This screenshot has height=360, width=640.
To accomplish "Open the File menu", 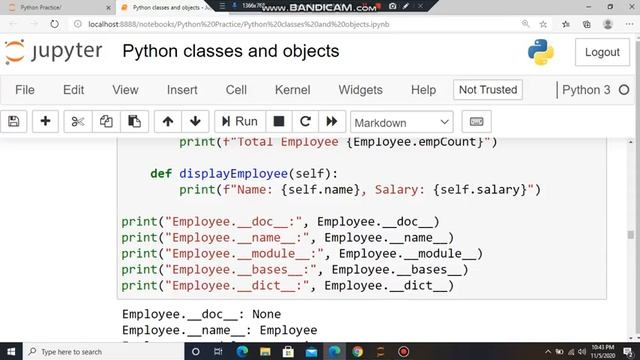I will pos(24,90).
